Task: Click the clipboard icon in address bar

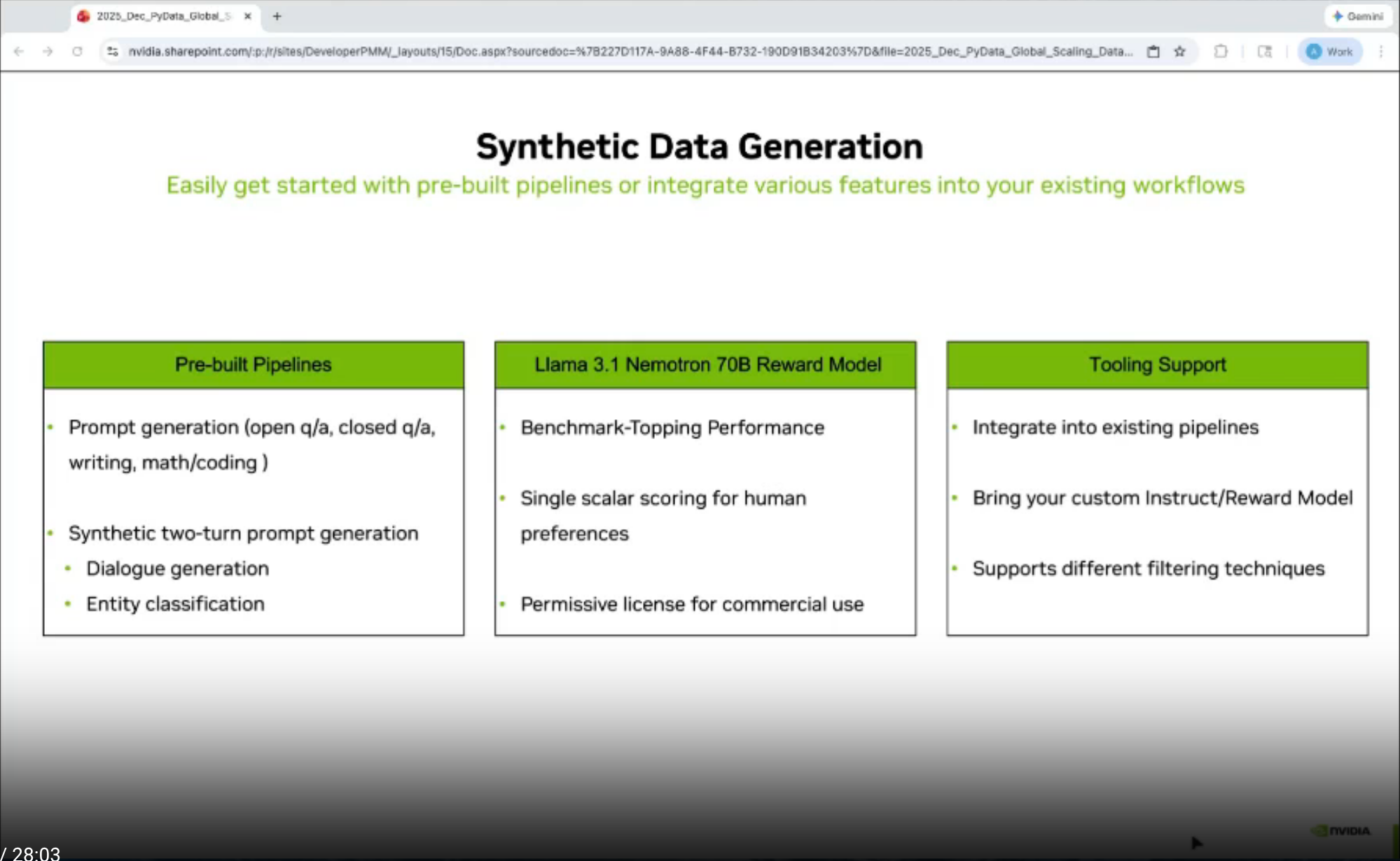Action: point(1153,51)
